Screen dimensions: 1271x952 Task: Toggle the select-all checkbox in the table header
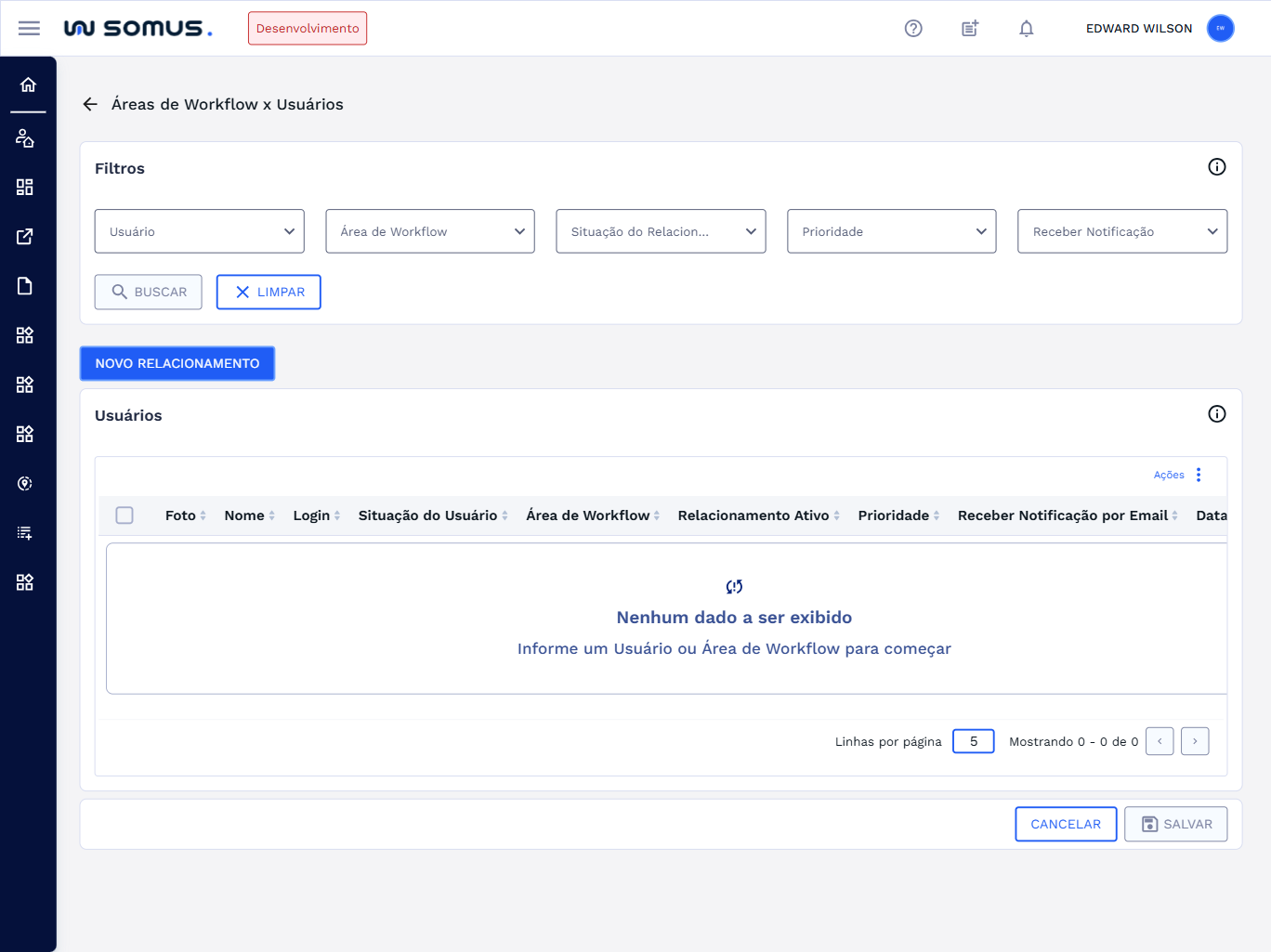(x=124, y=515)
